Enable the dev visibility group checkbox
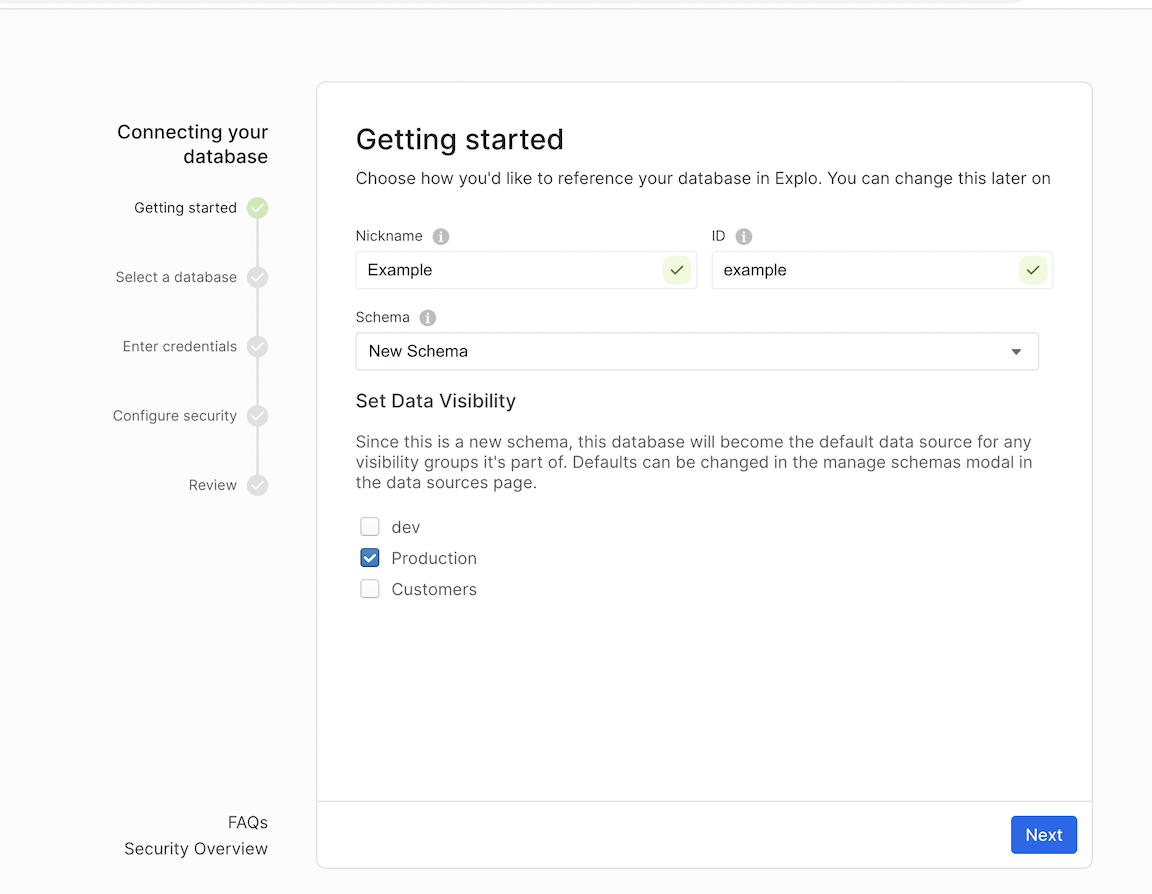 pyautogui.click(x=370, y=526)
